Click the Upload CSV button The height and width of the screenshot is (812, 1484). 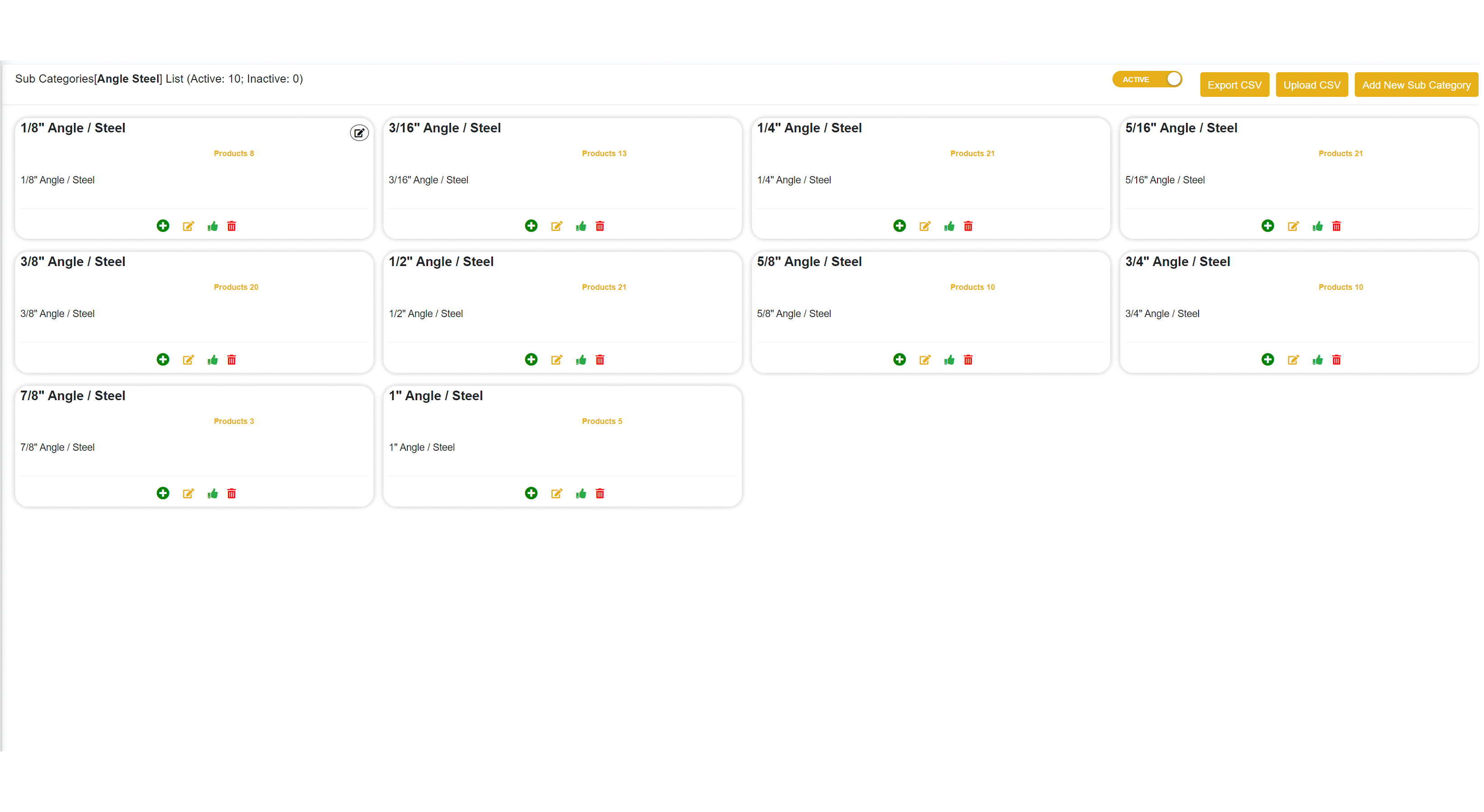coord(1311,84)
